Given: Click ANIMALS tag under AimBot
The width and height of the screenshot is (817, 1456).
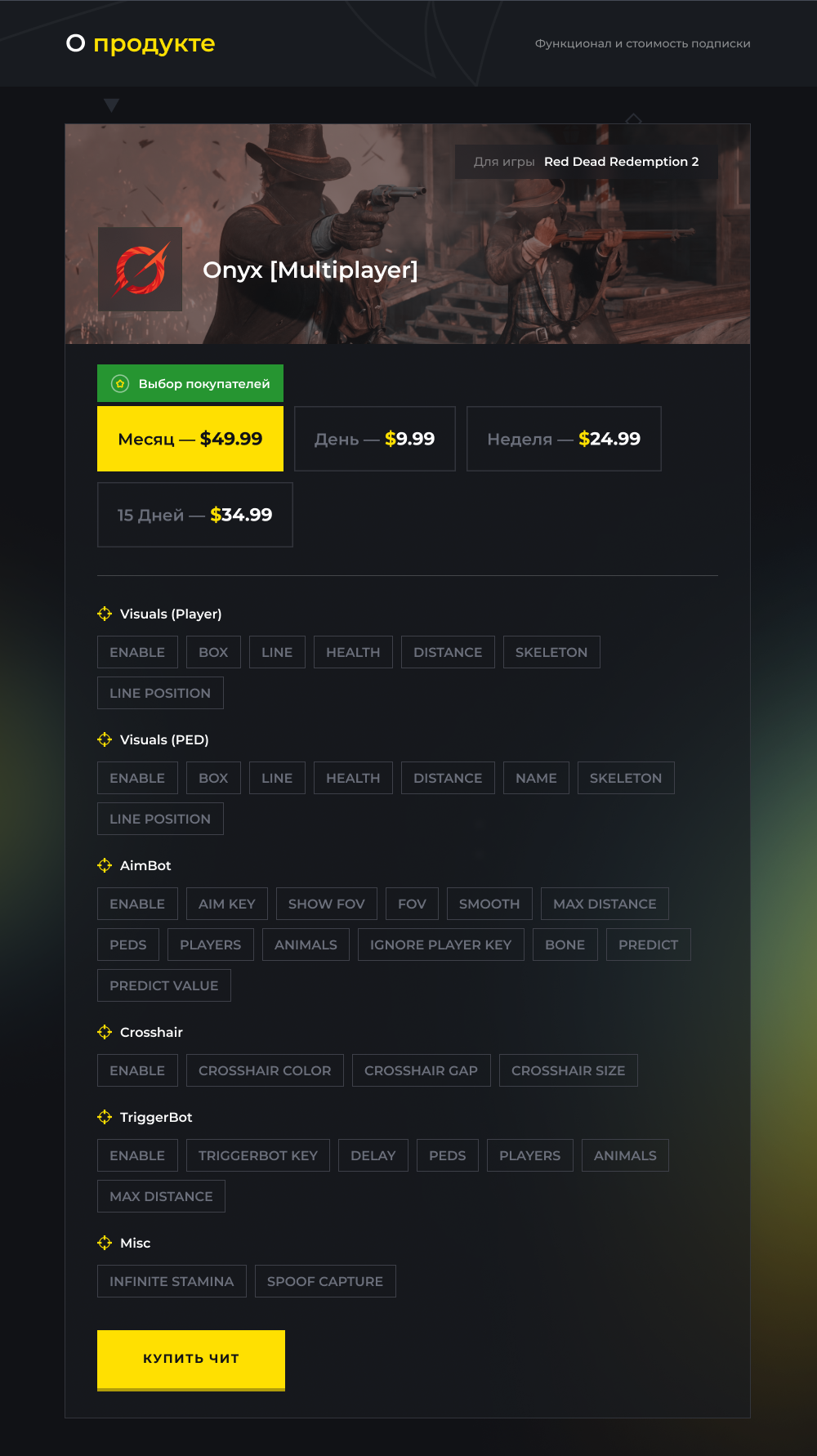Looking at the screenshot, I should (x=306, y=945).
